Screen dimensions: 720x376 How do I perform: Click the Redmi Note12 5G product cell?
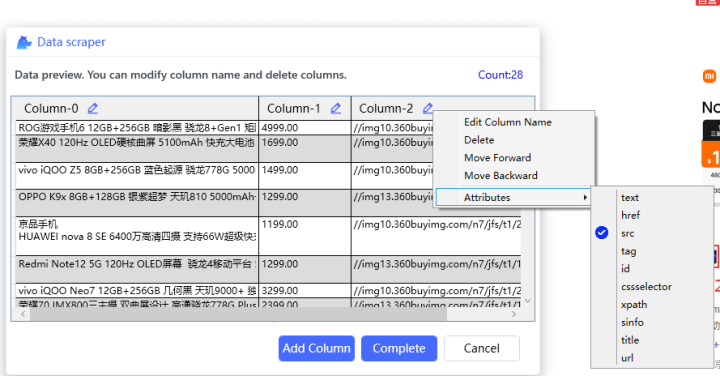point(137,269)
